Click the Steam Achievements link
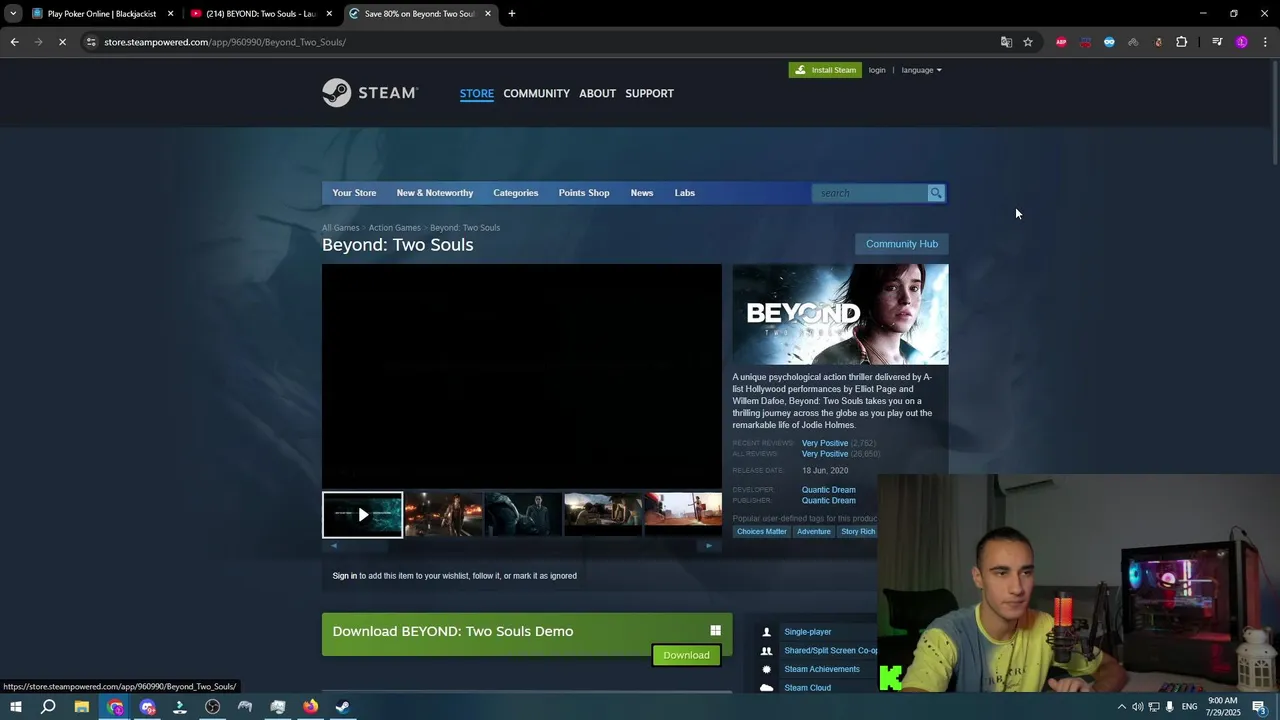 (822, 669)
